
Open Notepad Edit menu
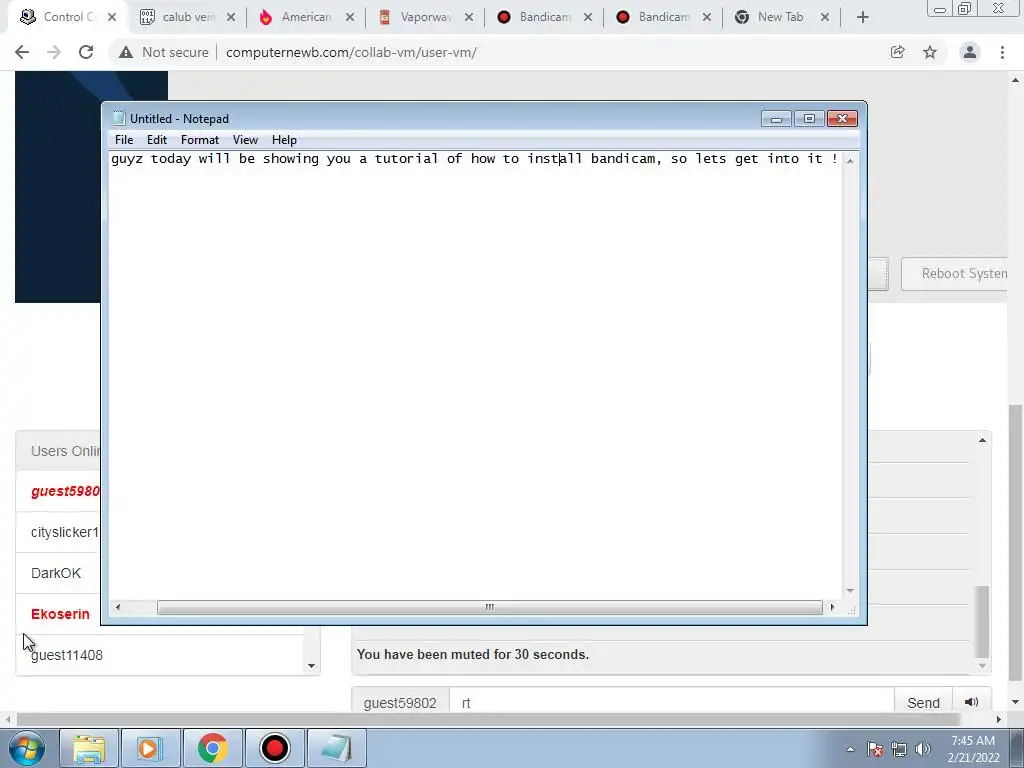click(x=157, y=140)
